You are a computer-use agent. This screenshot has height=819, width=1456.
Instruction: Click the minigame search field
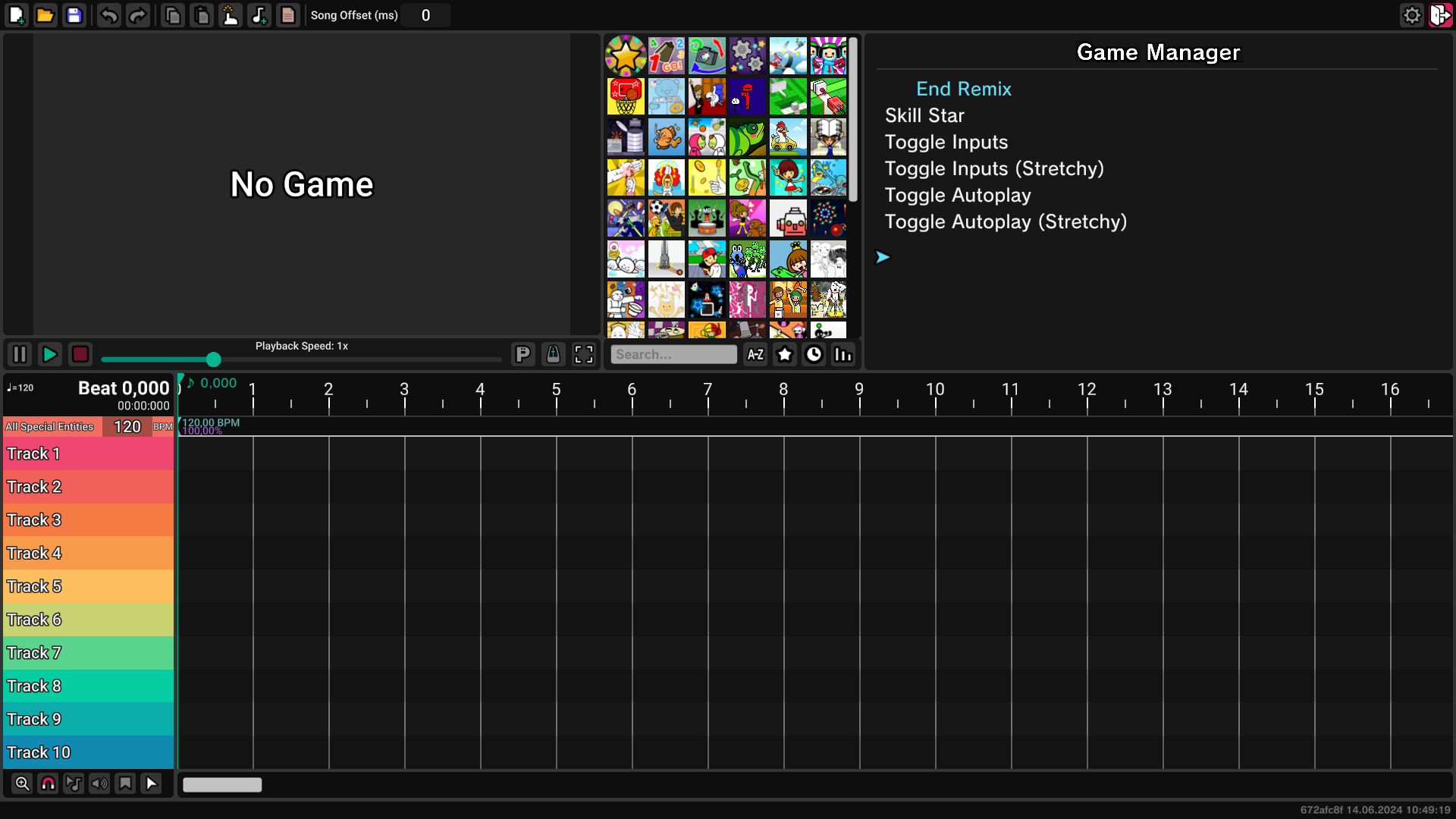(x=673, y=354)
